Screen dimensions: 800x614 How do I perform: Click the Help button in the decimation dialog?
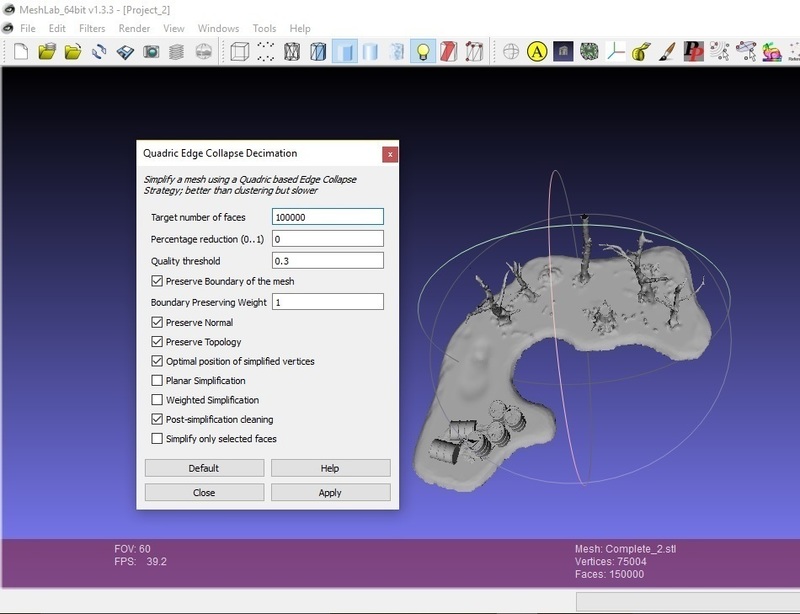331,468
